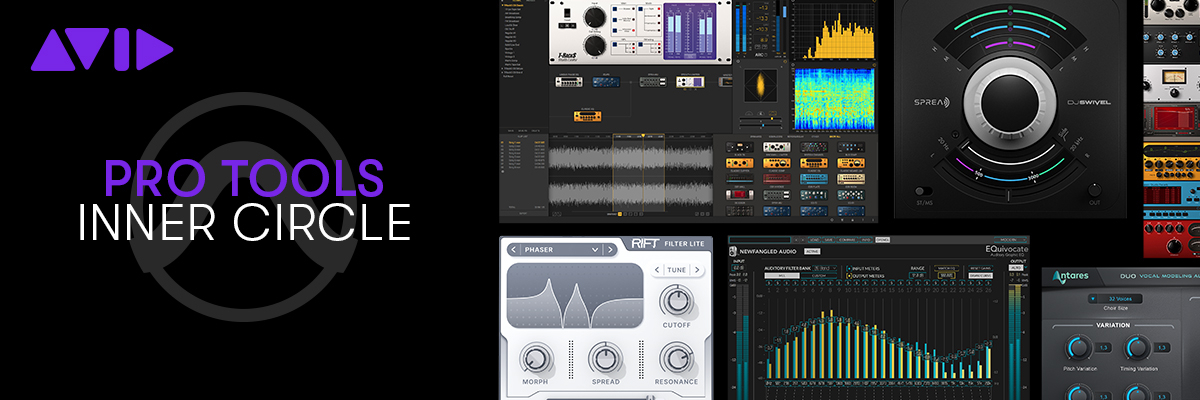Open the 32 Voices choir size dropdown
Screen dimensions: 1200x400
pos(1117,298)
